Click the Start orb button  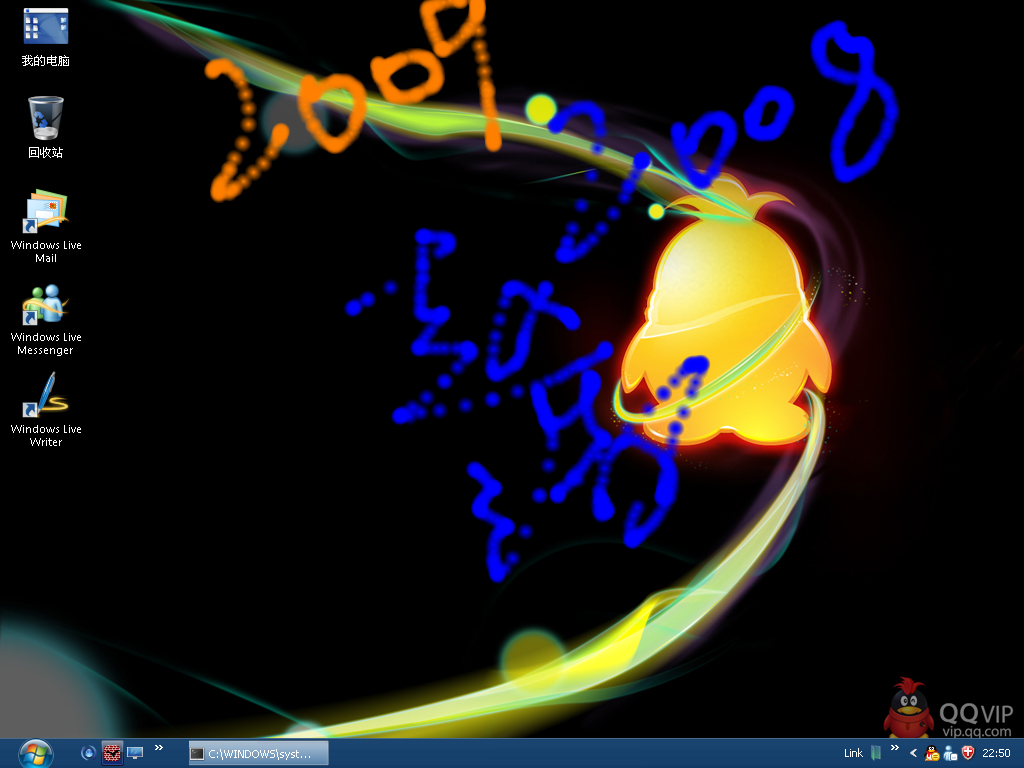pos(35,752)
